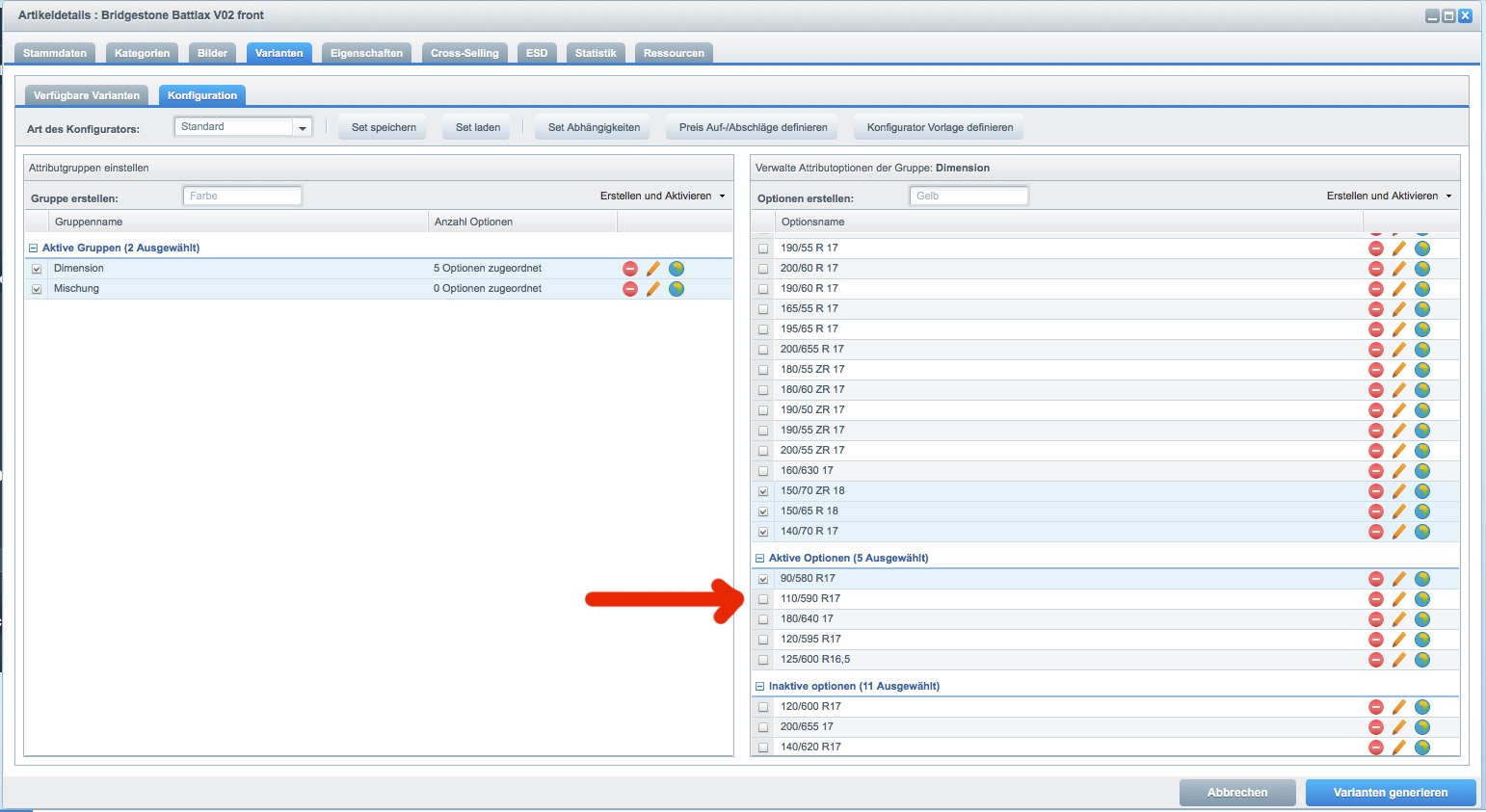Focus the Optionen erstellen input field

tap(969, 196)
